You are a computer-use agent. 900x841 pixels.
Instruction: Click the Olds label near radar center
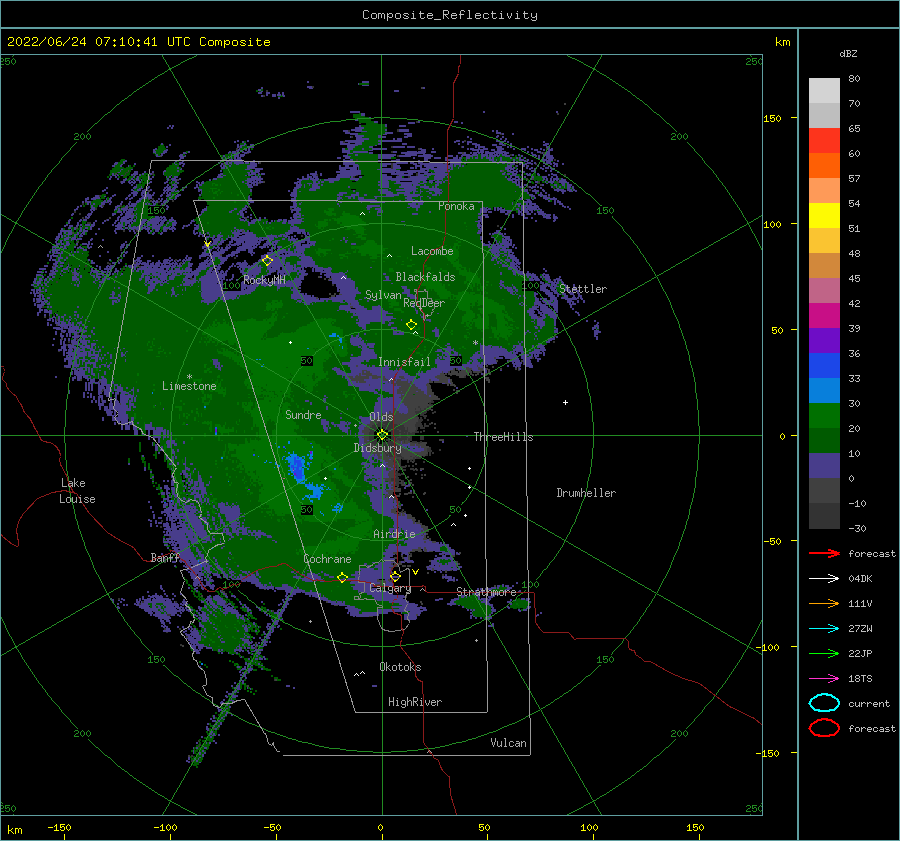click(x=381, y=417)
